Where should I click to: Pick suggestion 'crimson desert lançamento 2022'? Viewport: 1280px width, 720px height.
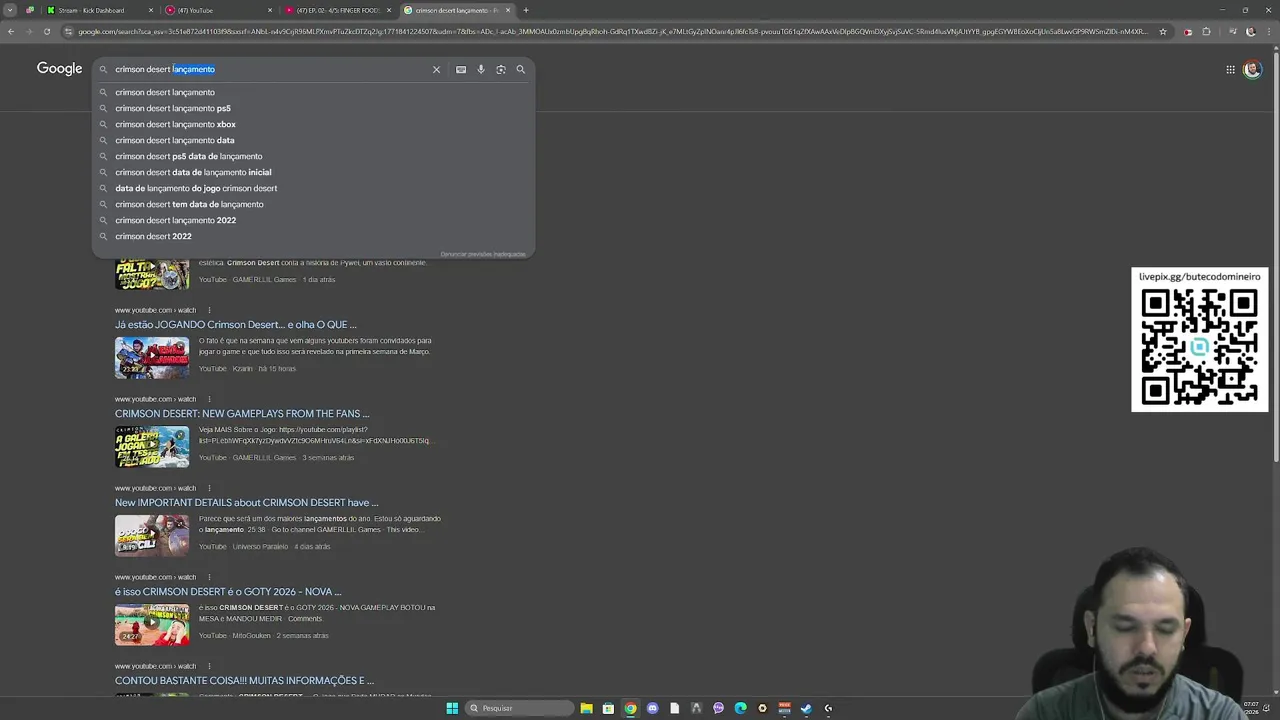pyautogui.click(x=176, y=220)
